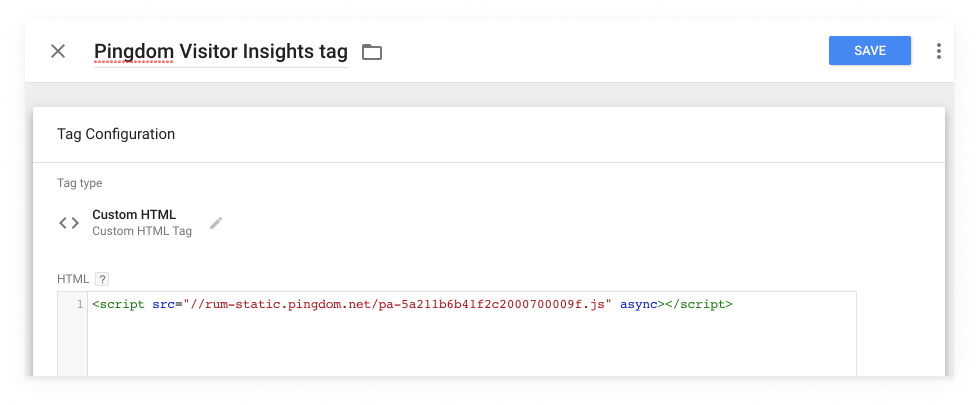This screenshot has width=979, height=405.
Task: Click the Tag type label
Action: (x=79, y=183)
